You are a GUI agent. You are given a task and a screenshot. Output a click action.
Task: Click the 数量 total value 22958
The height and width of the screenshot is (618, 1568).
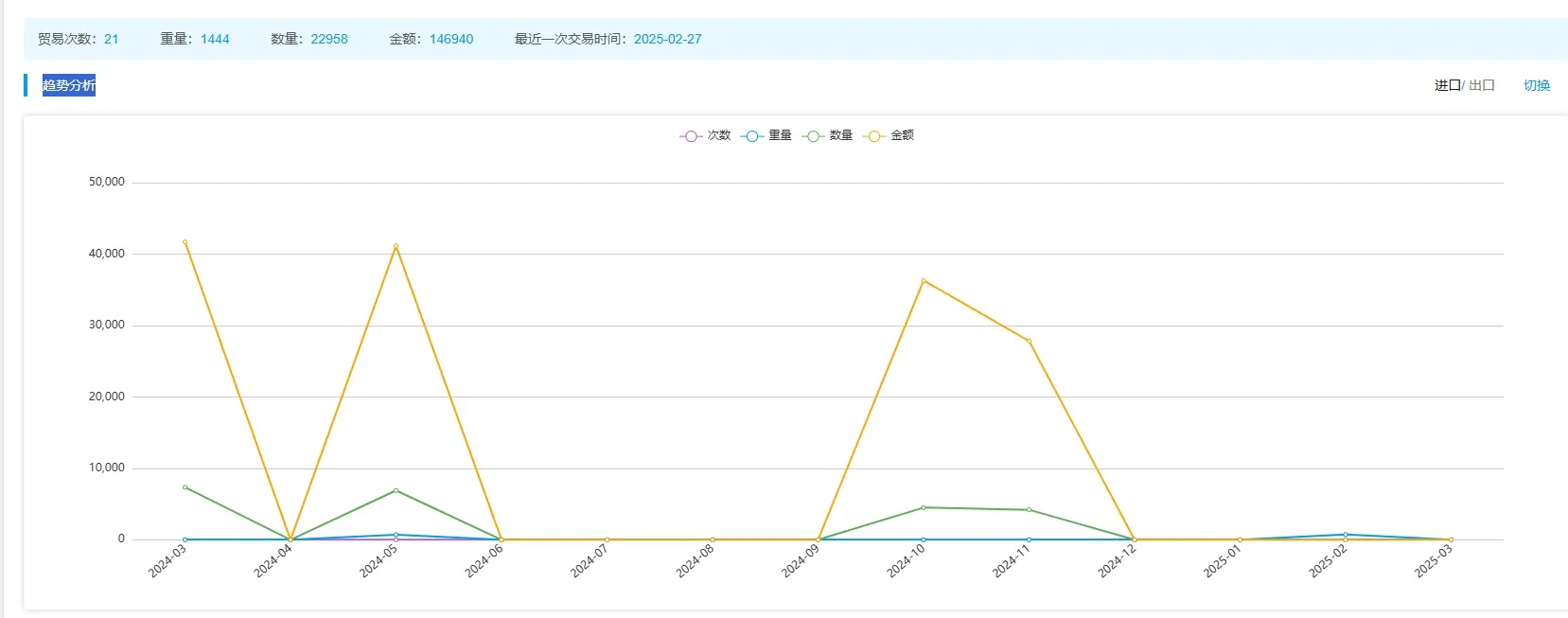click(x=329, y=39)
